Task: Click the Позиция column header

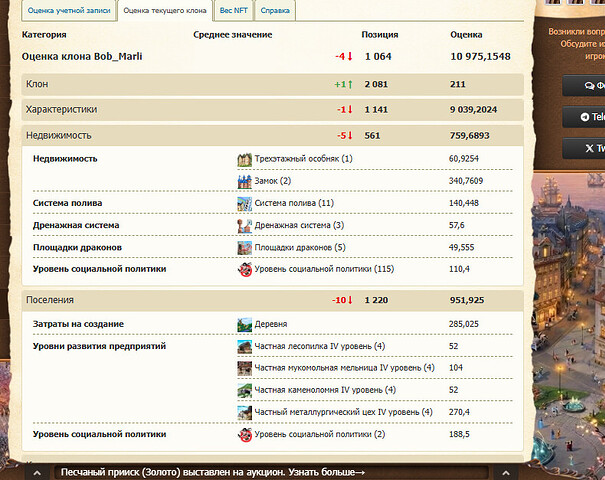Action: [380, 35]
